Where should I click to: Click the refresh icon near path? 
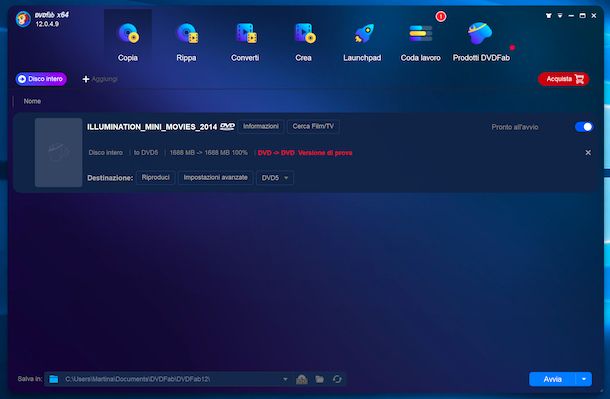pyautogui.click(x=337, y=379)
